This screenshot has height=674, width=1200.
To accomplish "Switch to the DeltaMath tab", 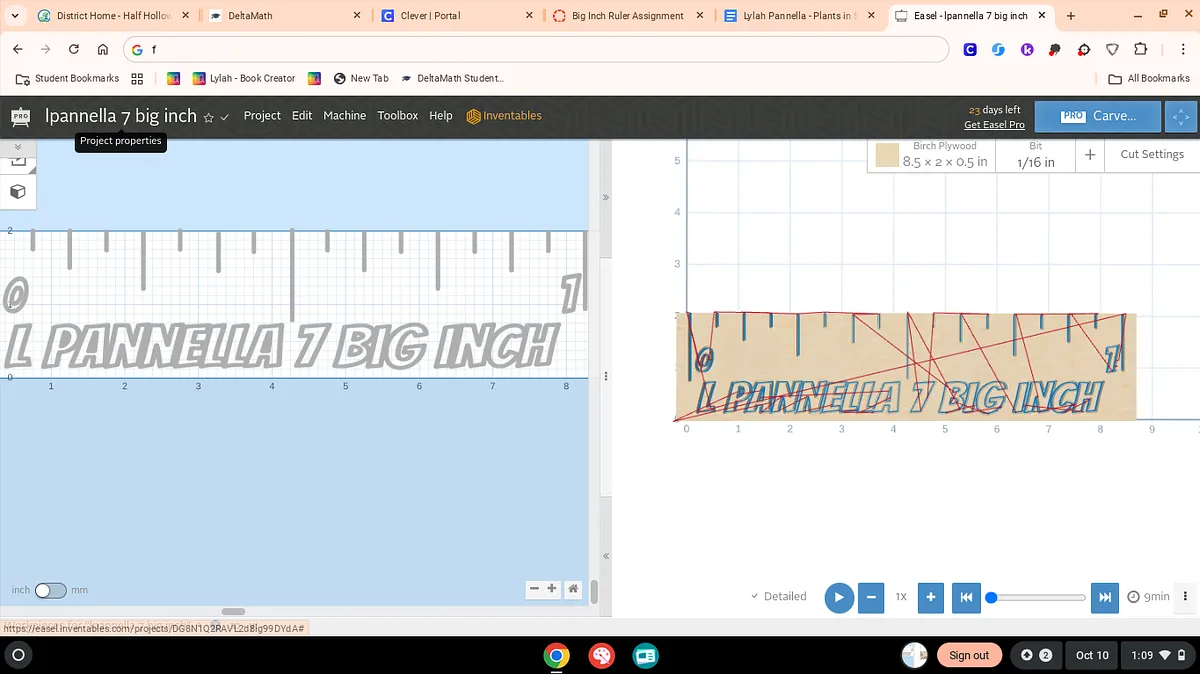I will (284, 16).
